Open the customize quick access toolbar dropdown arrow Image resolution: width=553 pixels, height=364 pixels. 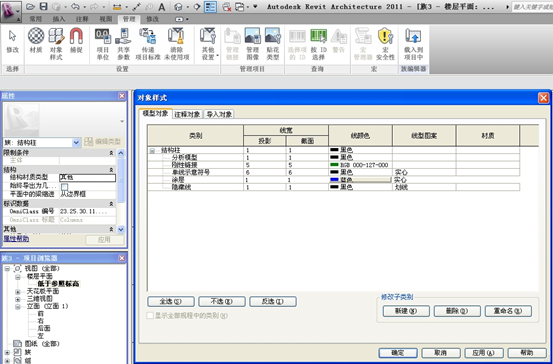click(x=255, y=7)
